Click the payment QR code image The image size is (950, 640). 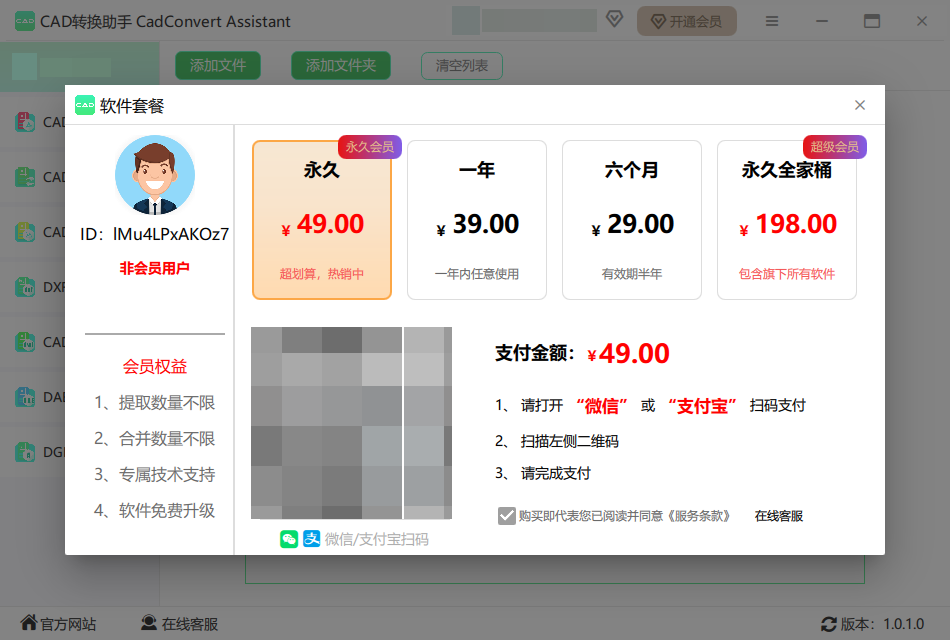click(x=351, y=423)
